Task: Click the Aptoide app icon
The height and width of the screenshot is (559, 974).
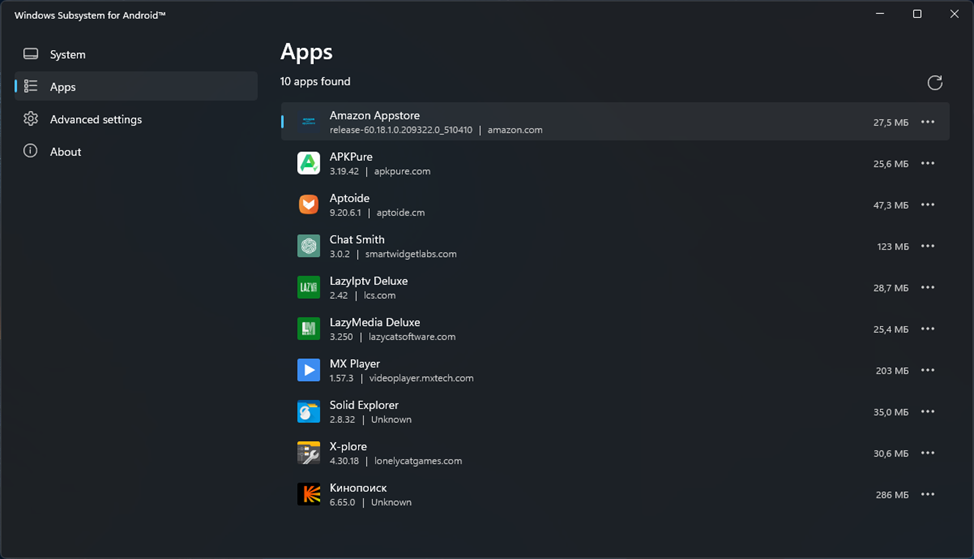Action: tap(309, 204)
